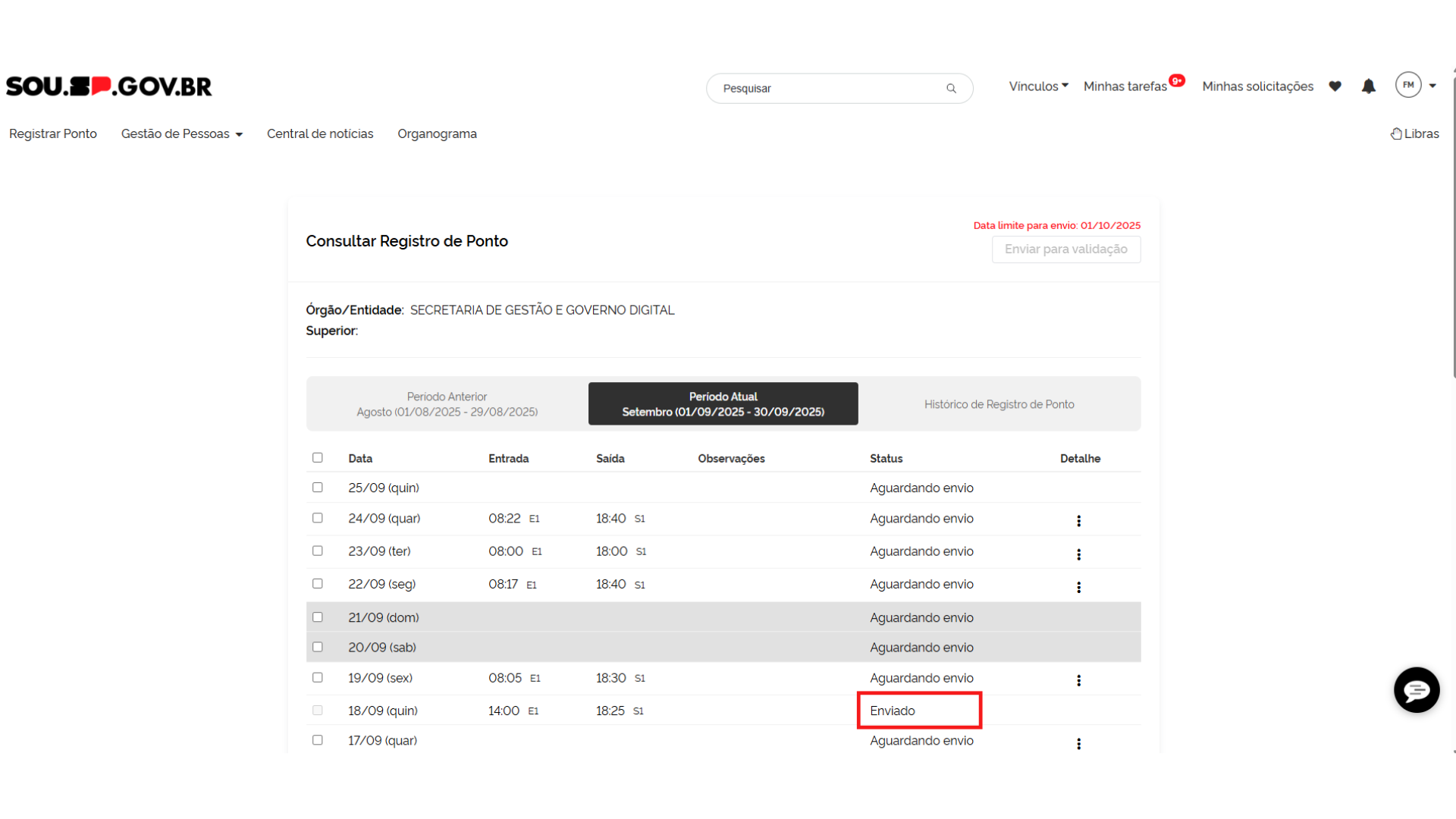Open the Histórico de Registro de Ponto tab
1456x819 pixels.
(999, 404)
